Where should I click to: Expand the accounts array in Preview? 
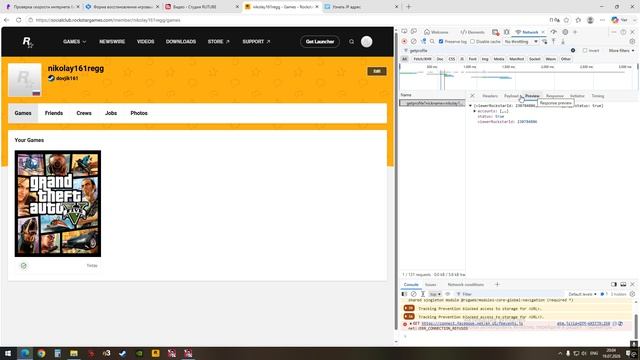pyautogui.click(x=474, y=111)
